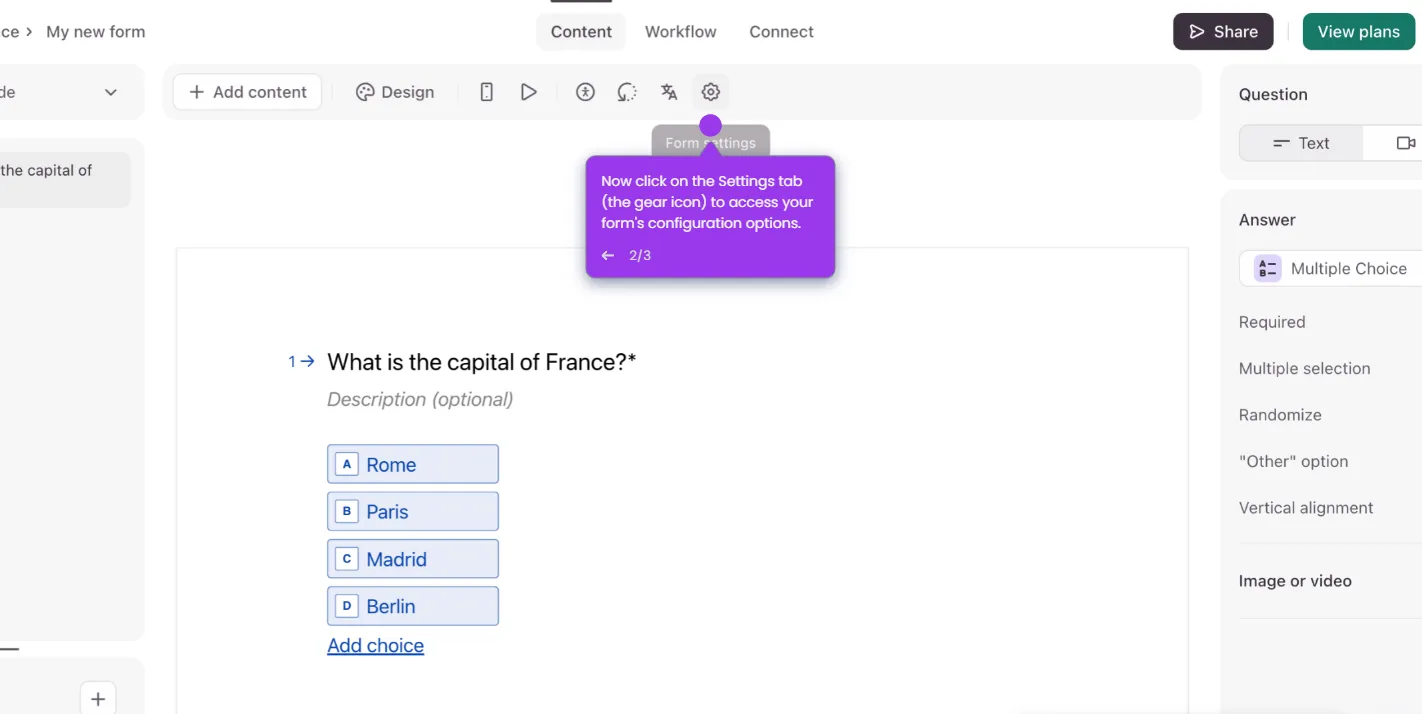The width and height of the screenshot is (1422, 714).
Task: Switch to the Workflow tab
Action: coord(681,32)
